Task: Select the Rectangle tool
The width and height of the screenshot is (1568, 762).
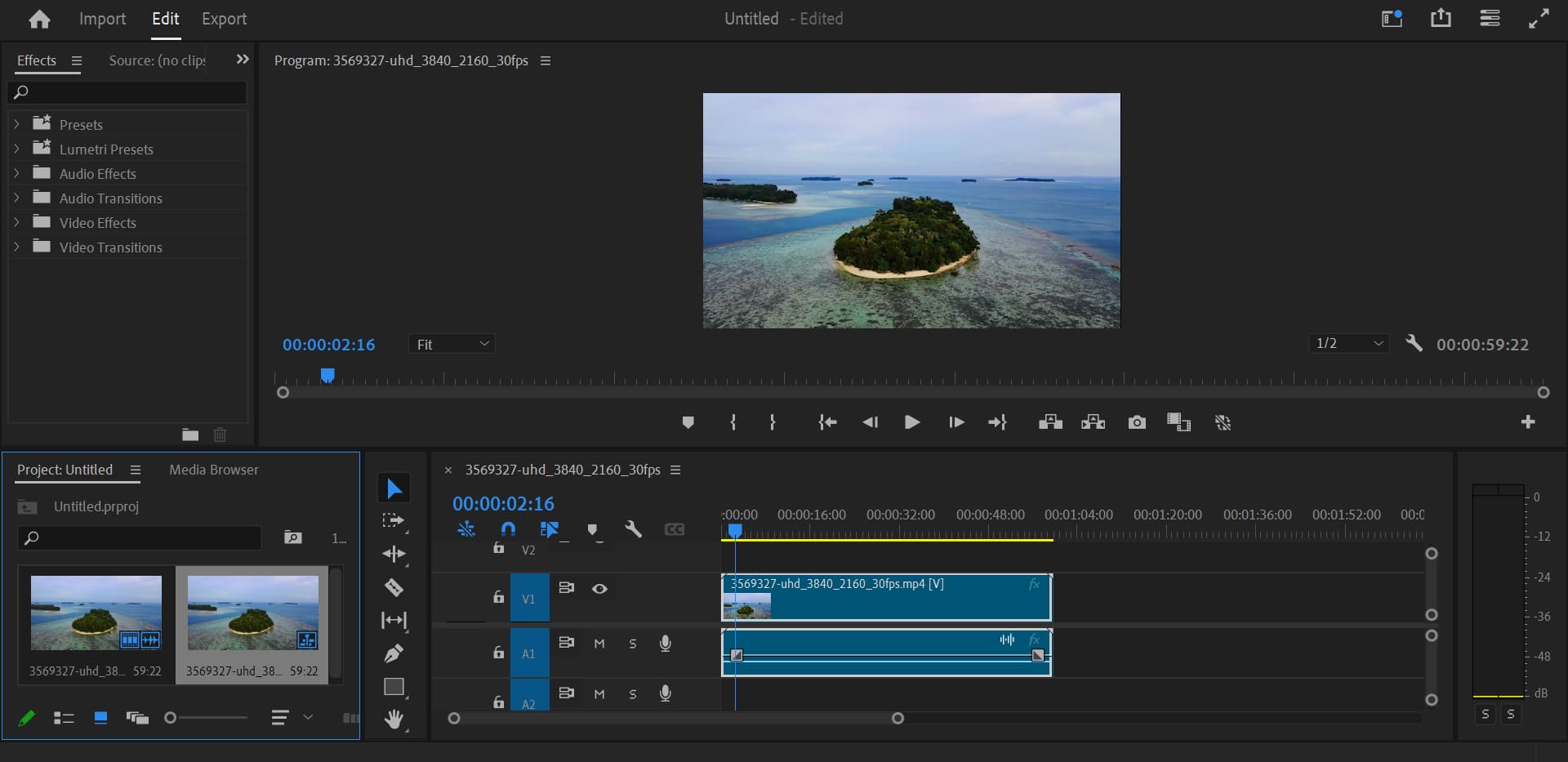Action: (394, 687)
